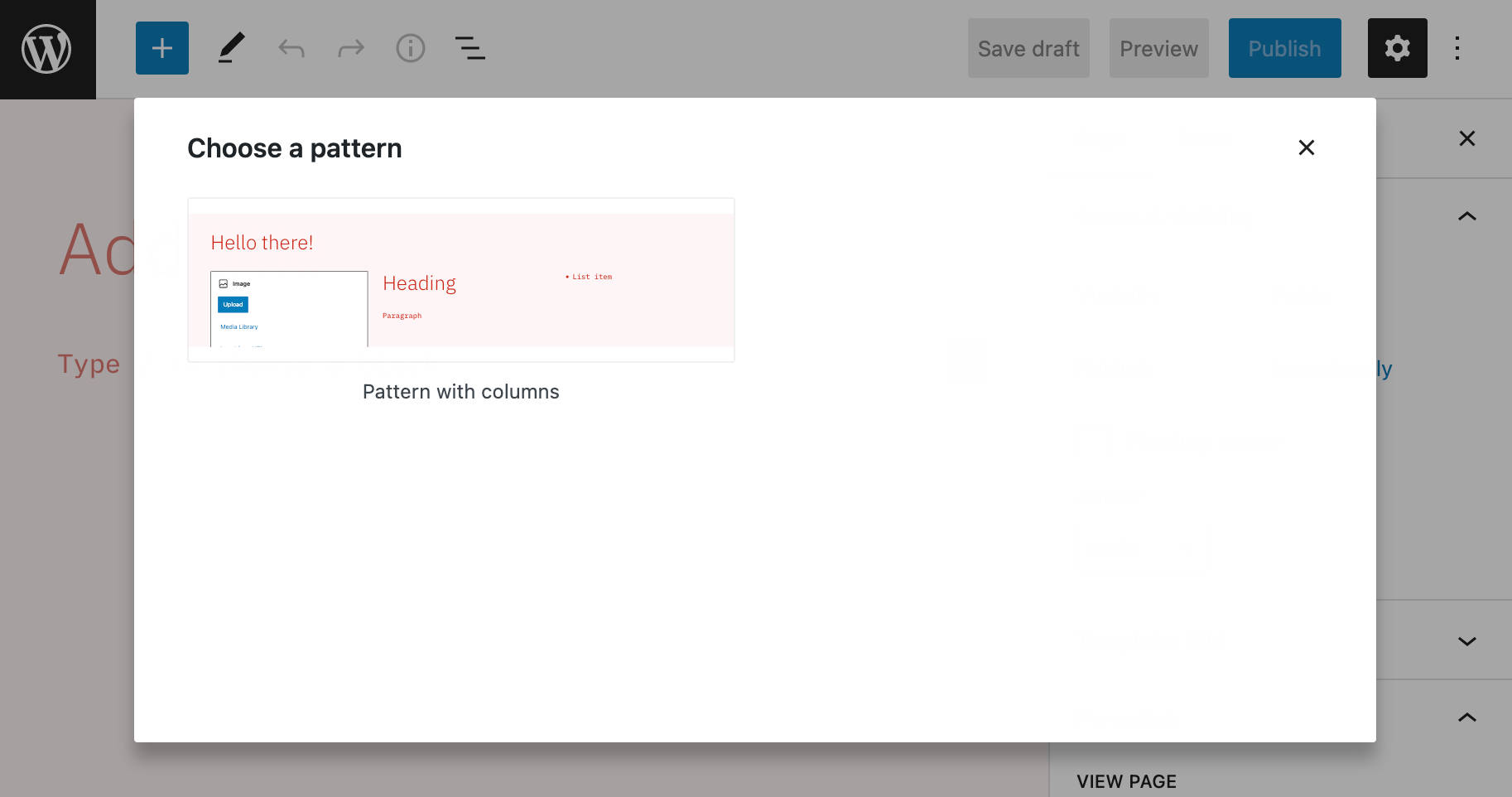Collapse the bottom sidebar section chevron
The image size is (1512, 797).
point(1466,717)
